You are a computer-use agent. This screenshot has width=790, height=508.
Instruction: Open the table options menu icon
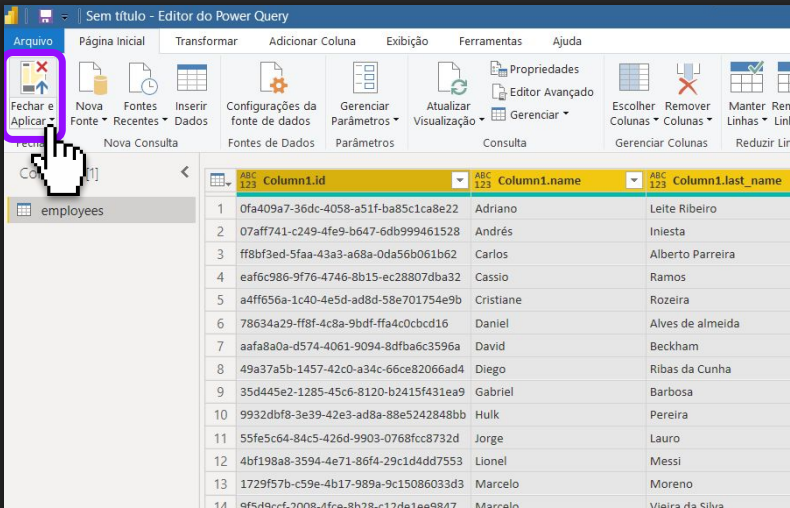220,180
